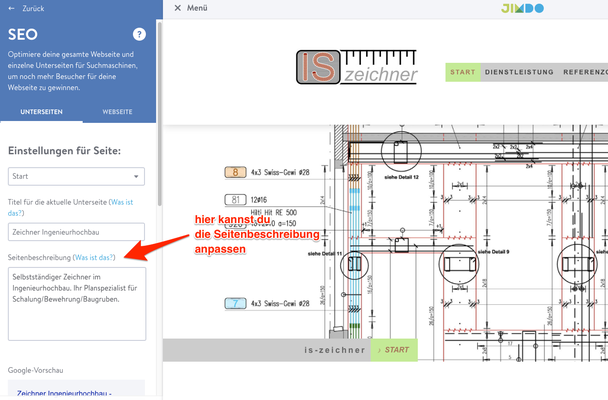Open the Referenz navigation item

coord(584,73)
